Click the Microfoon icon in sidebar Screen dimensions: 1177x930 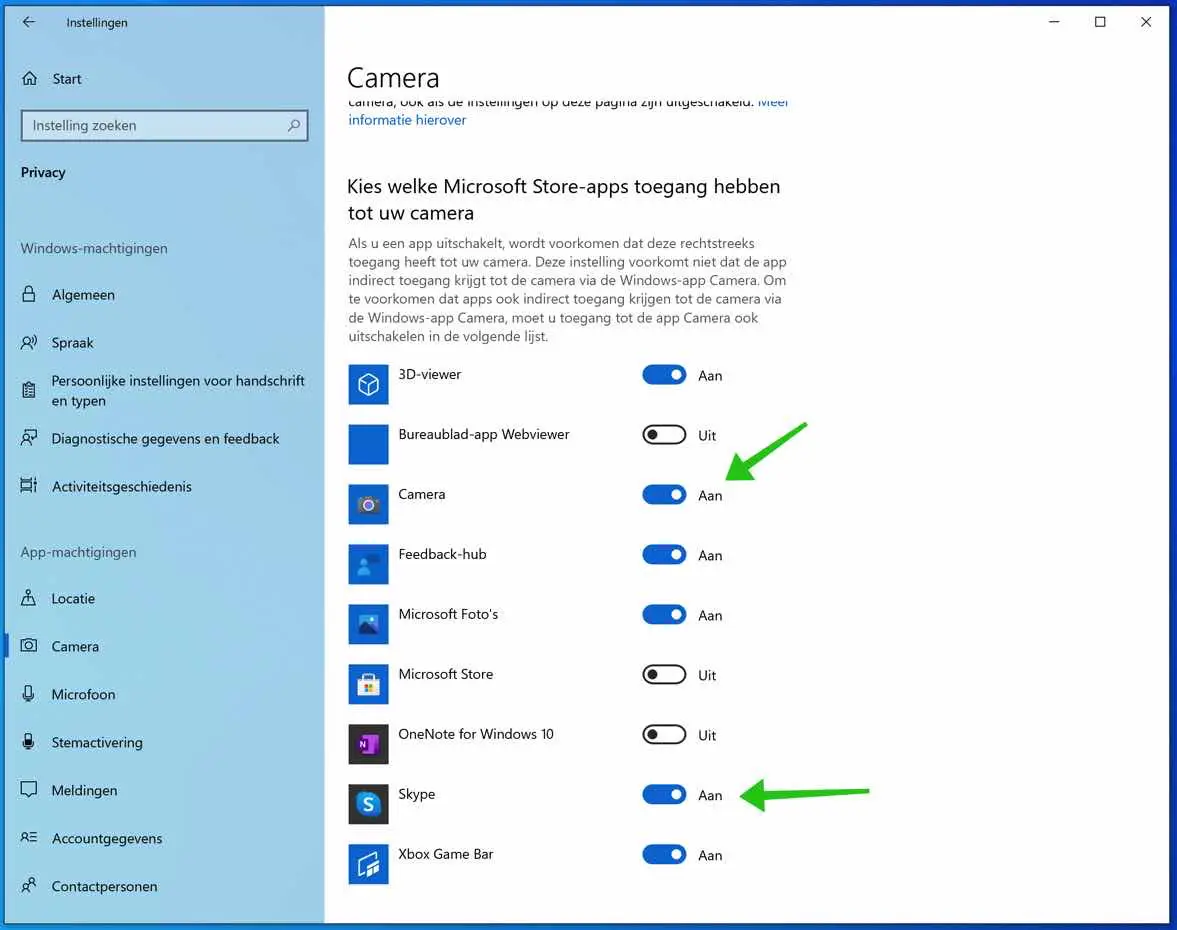(29, 694)
